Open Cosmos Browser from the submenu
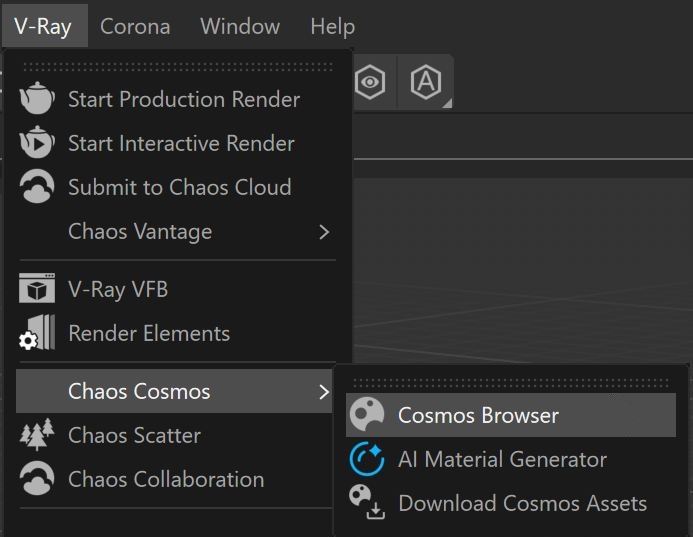This screenshot has width=693, height=537. click(x=511, y=415)
